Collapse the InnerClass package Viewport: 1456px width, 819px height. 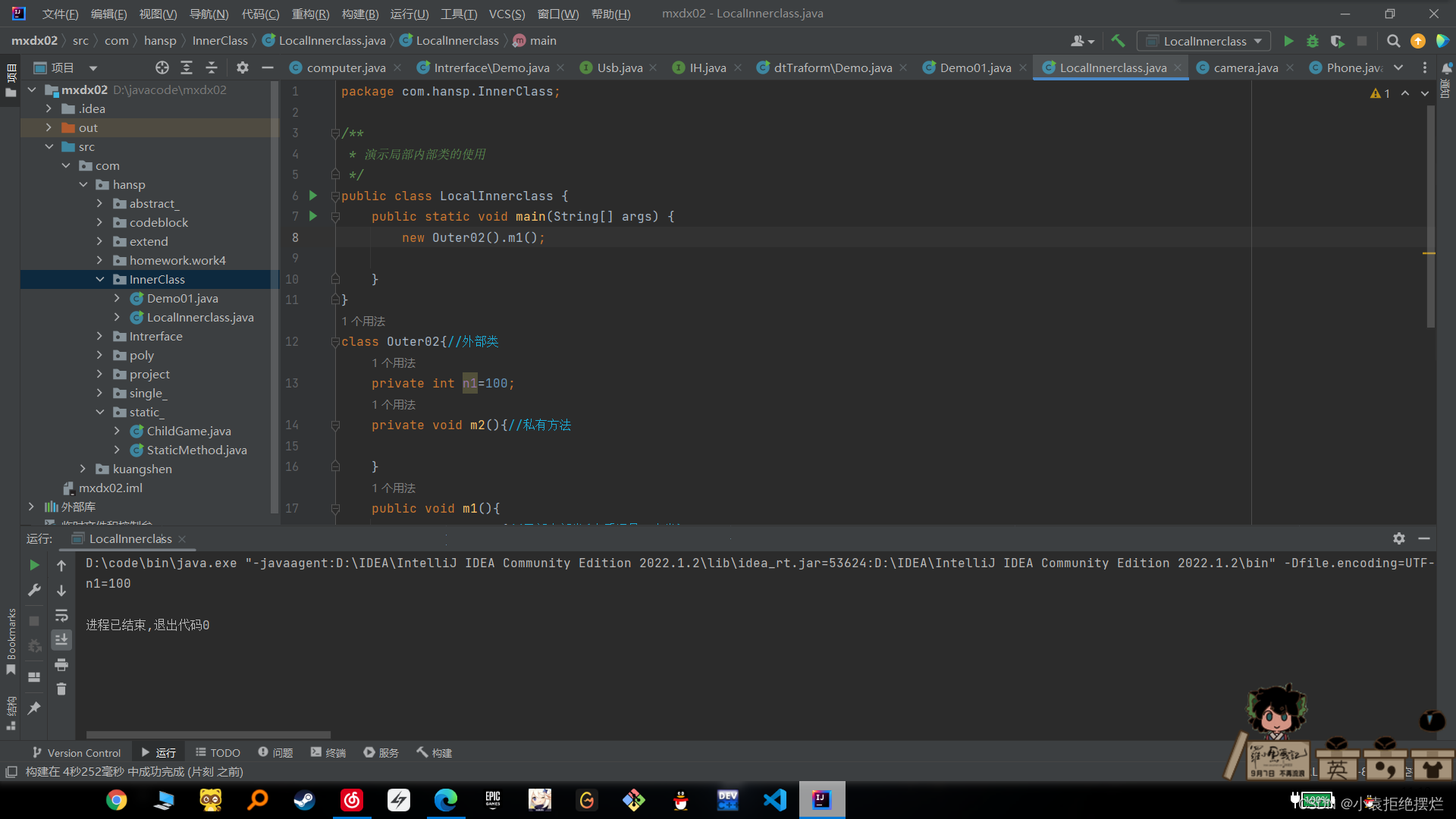pyautogui.click(x=99, y=279)
